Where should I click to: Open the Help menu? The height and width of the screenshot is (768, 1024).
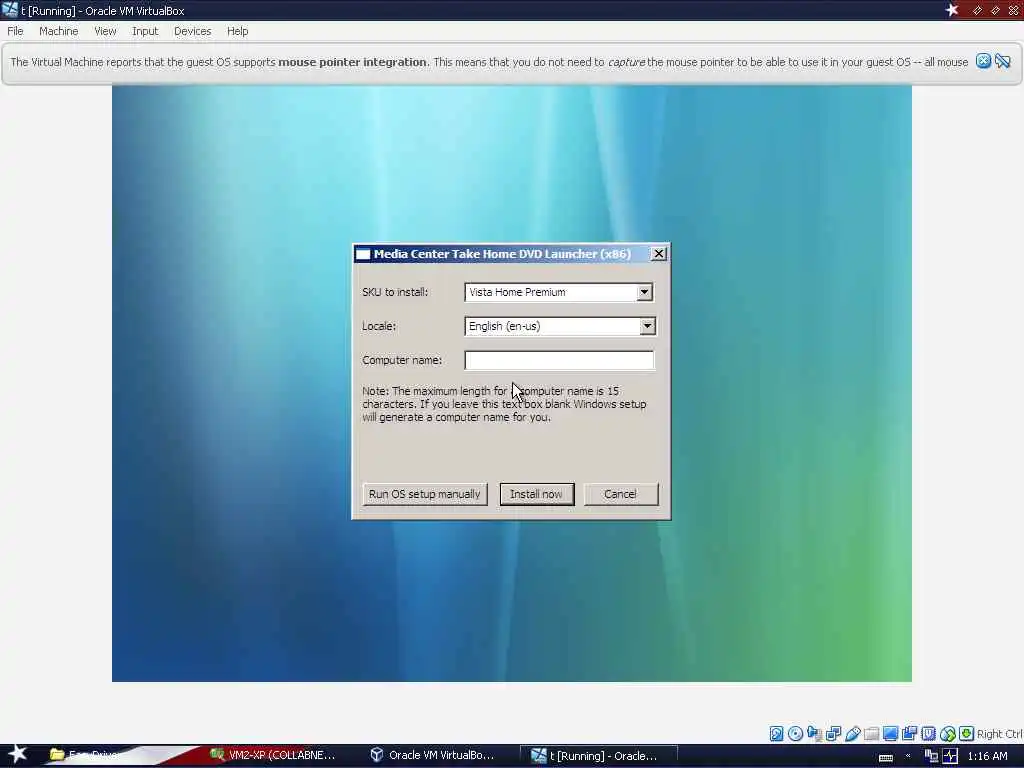238,31
